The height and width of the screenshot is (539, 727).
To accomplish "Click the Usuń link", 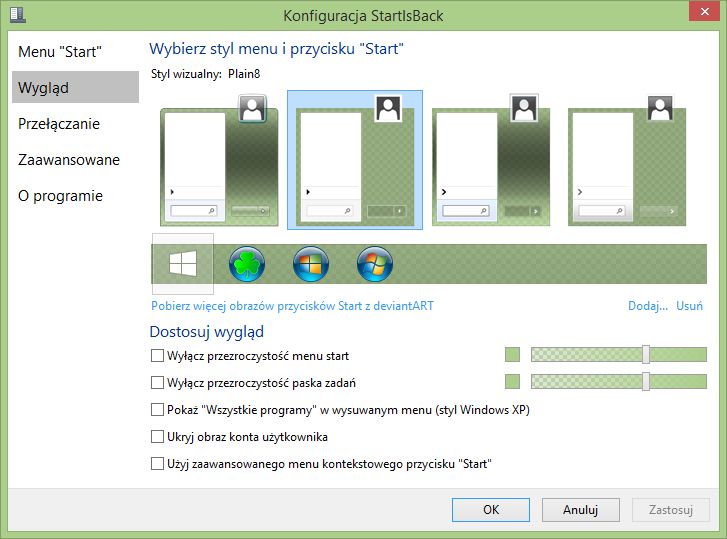I will point(689,306).
